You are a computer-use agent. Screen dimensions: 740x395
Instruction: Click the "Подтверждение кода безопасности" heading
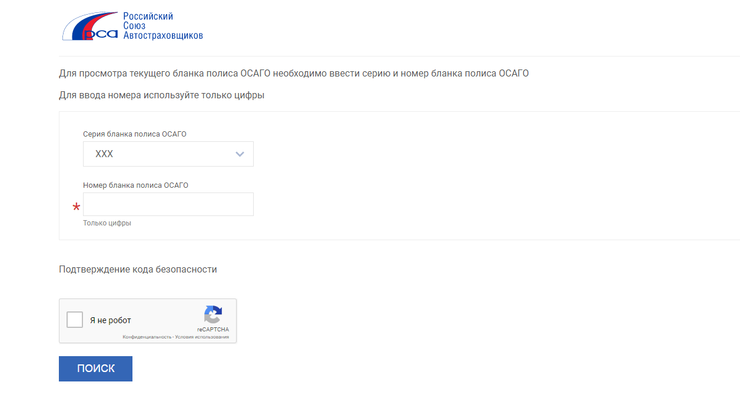pyautogui.click(x=138, y=269)
